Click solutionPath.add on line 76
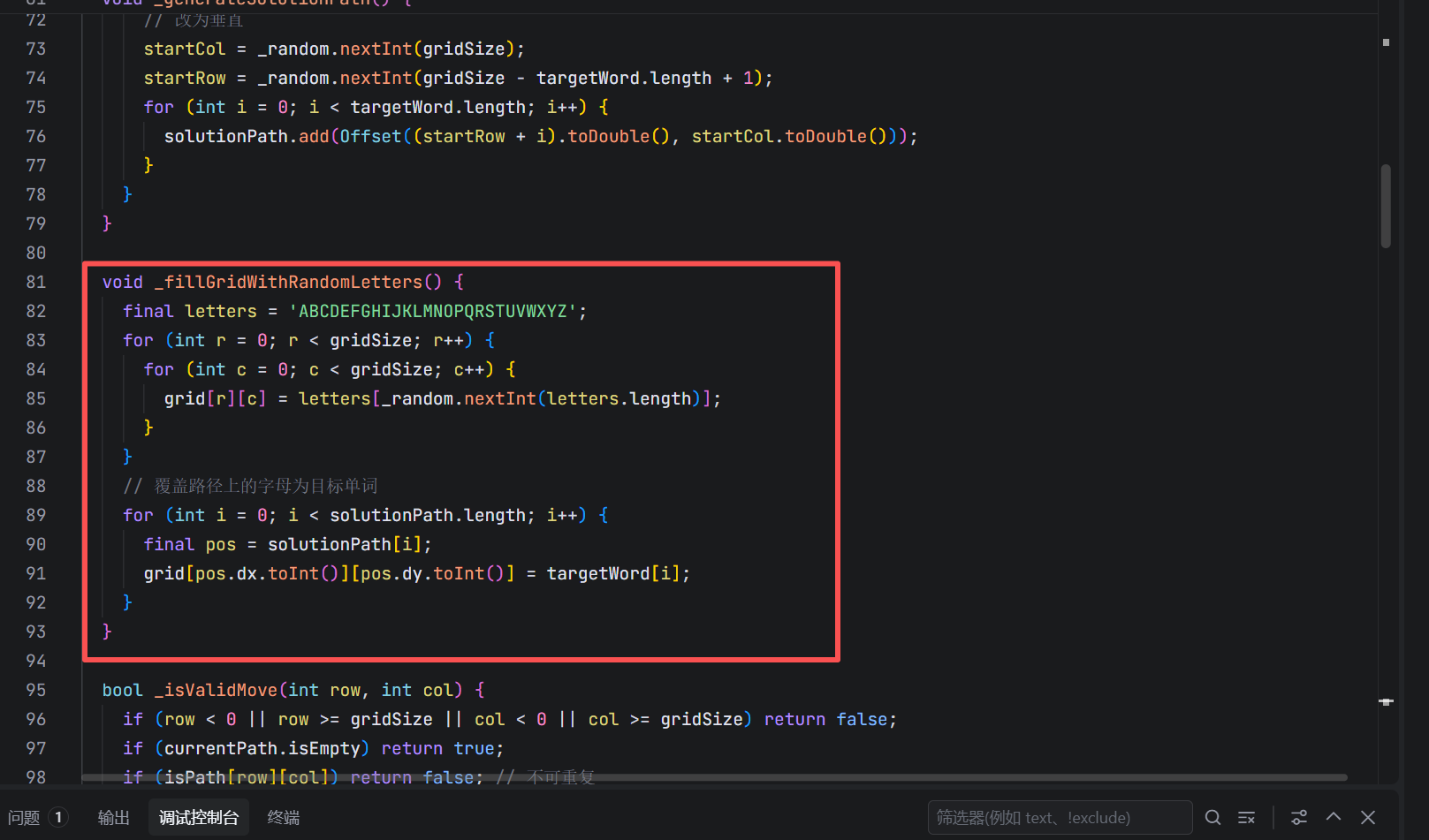Viewport: 1429px width, 840px height. (247, 136)
